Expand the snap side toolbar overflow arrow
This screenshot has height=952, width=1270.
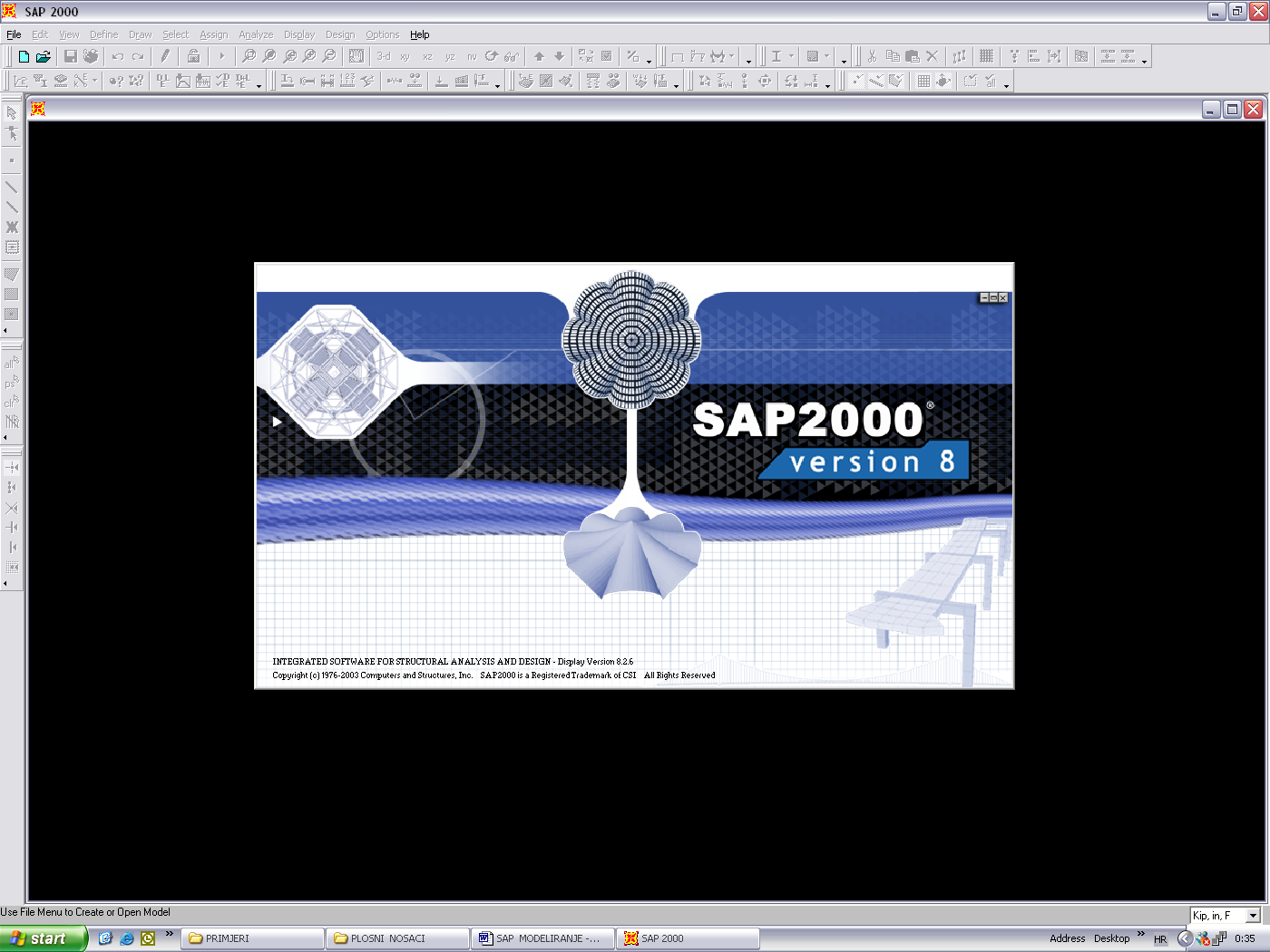click(x=5, y=583)
